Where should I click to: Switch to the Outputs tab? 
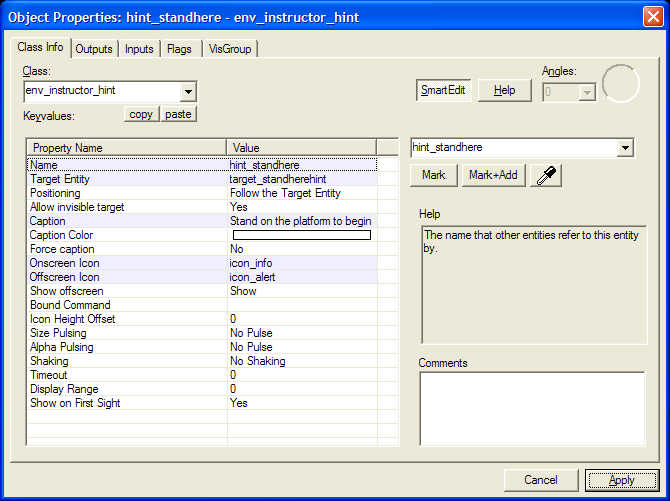click(x=94, y=49)
